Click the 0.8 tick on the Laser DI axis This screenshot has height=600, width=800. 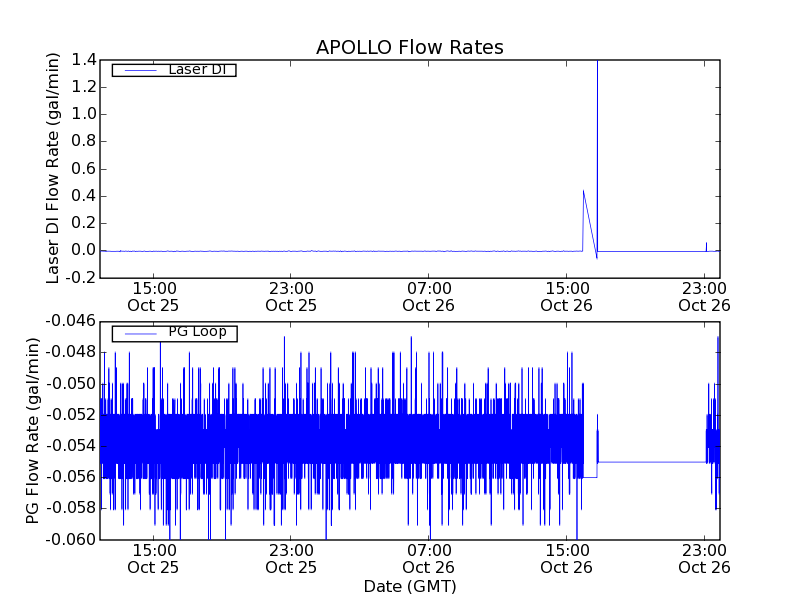click(x=84, y=141)
